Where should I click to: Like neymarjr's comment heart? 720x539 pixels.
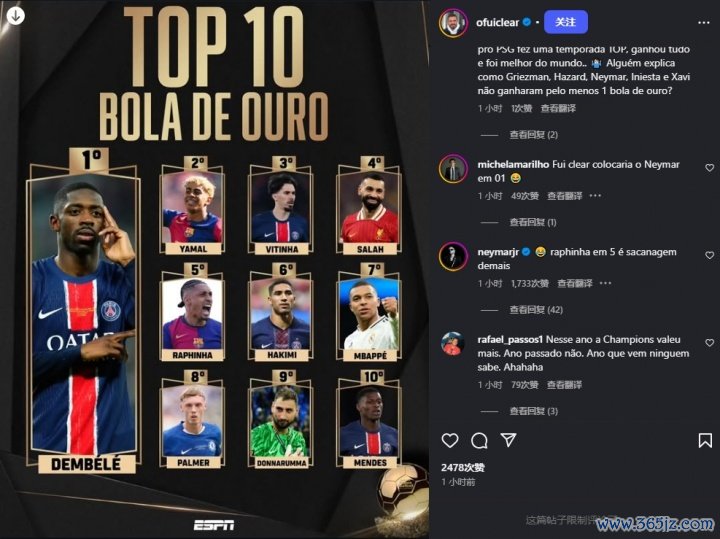click(709, 255)
